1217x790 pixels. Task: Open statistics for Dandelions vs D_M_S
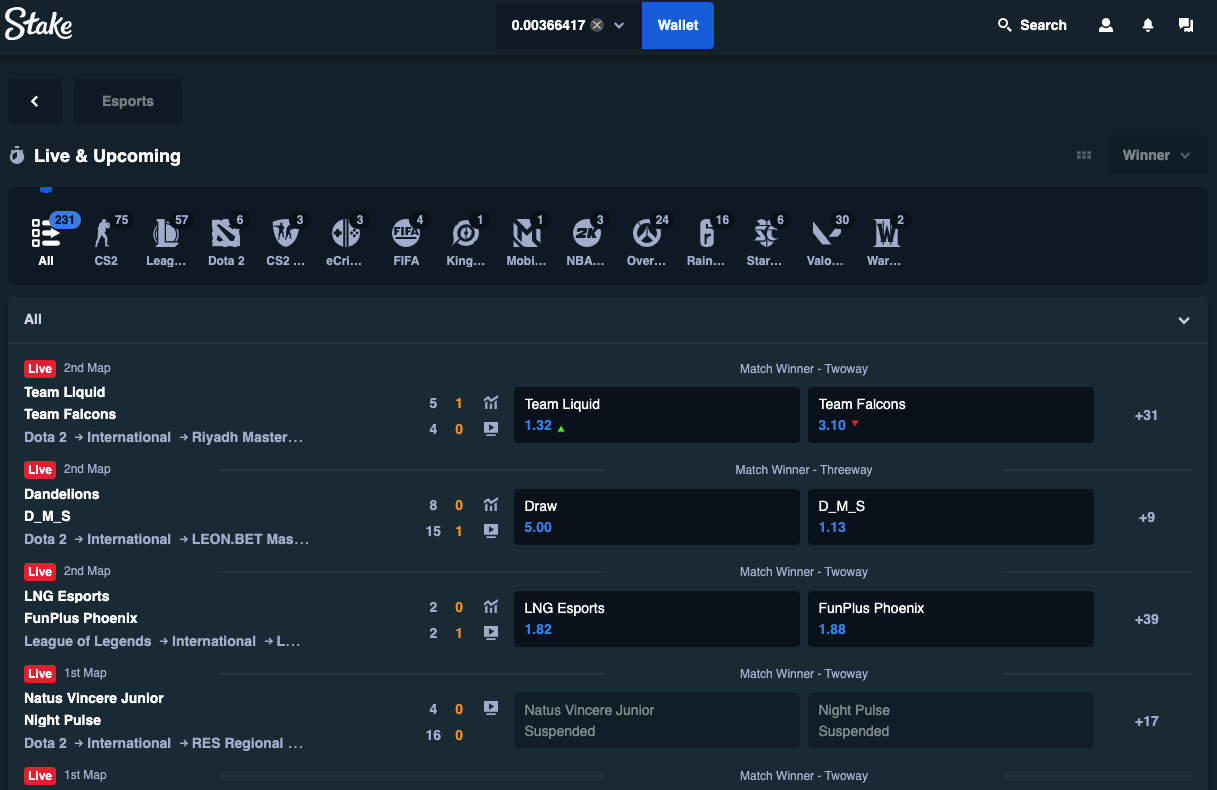490,505
